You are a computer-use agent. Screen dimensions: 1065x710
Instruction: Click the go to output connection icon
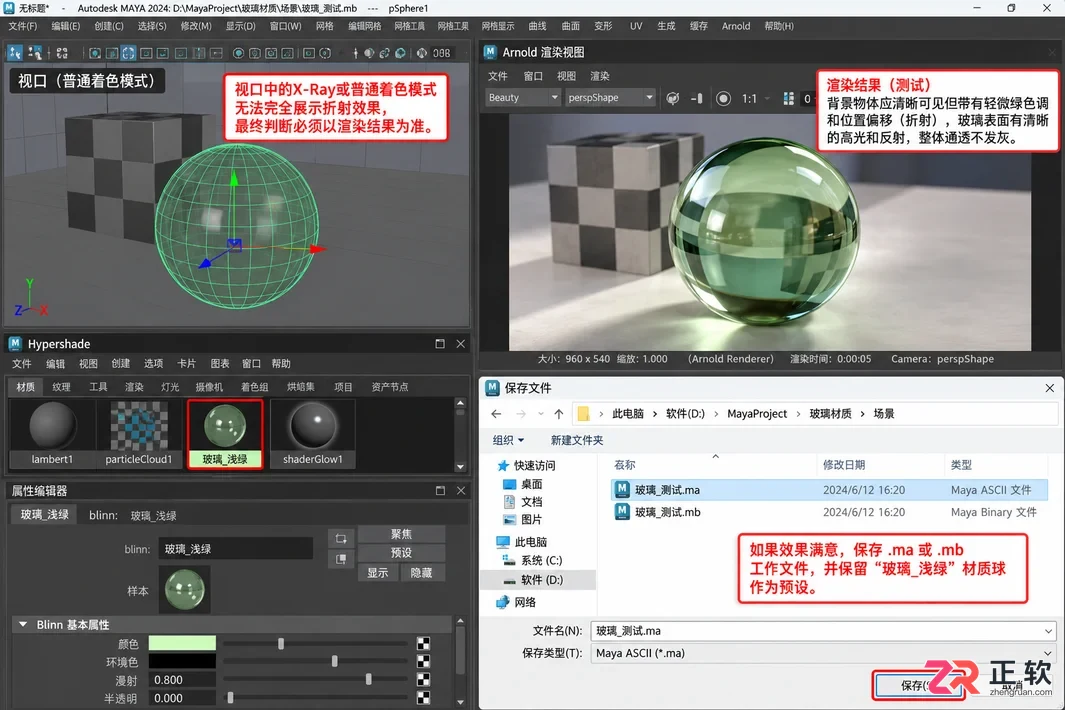(x=341, y=559)
